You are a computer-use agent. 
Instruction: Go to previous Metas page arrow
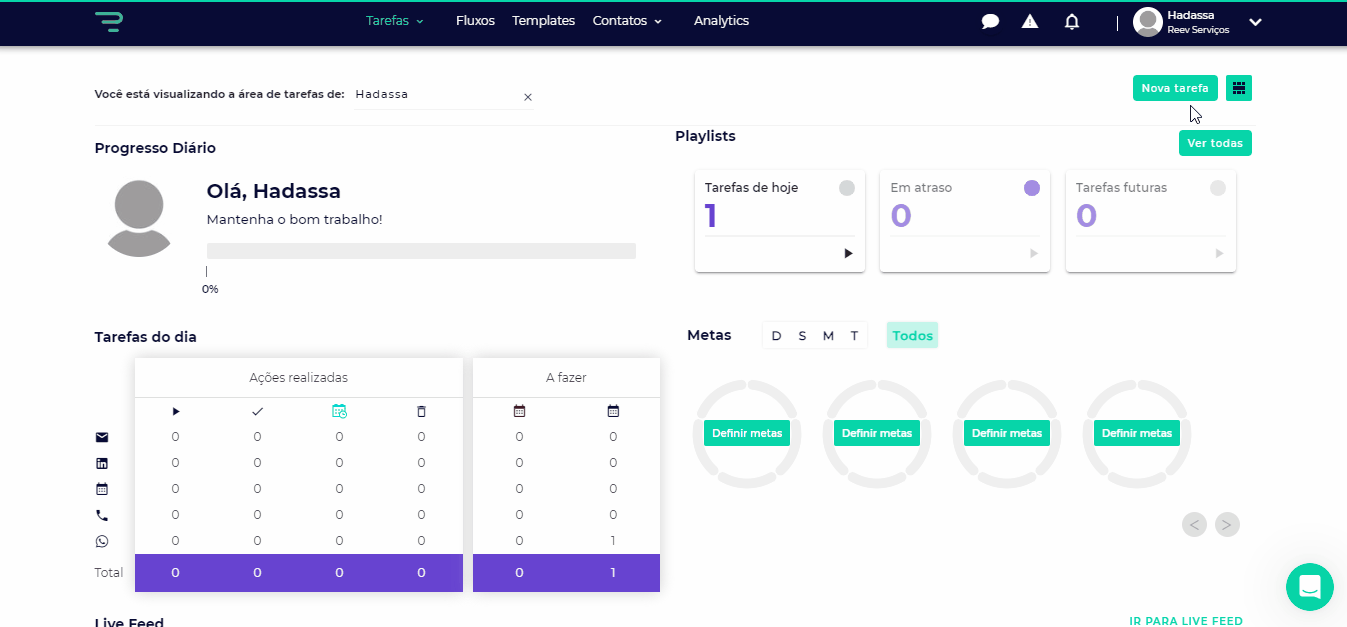[1194, 524]
